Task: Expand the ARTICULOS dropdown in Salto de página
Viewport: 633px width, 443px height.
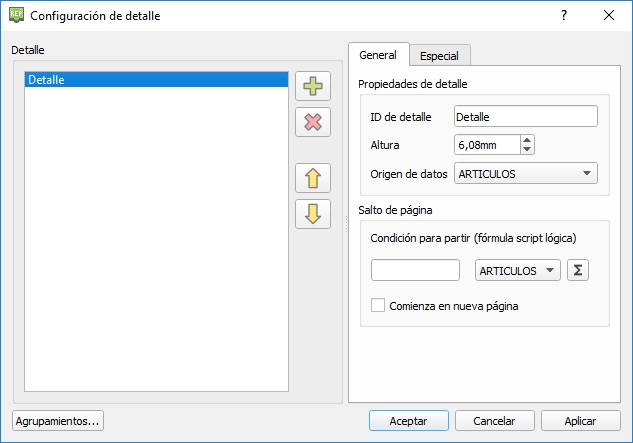Action: [516, 270]
